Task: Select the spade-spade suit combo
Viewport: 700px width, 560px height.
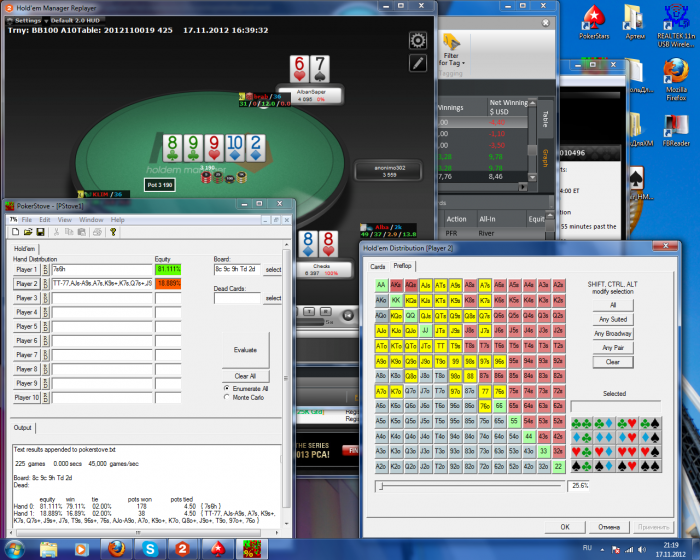Action: coord(650,466)
